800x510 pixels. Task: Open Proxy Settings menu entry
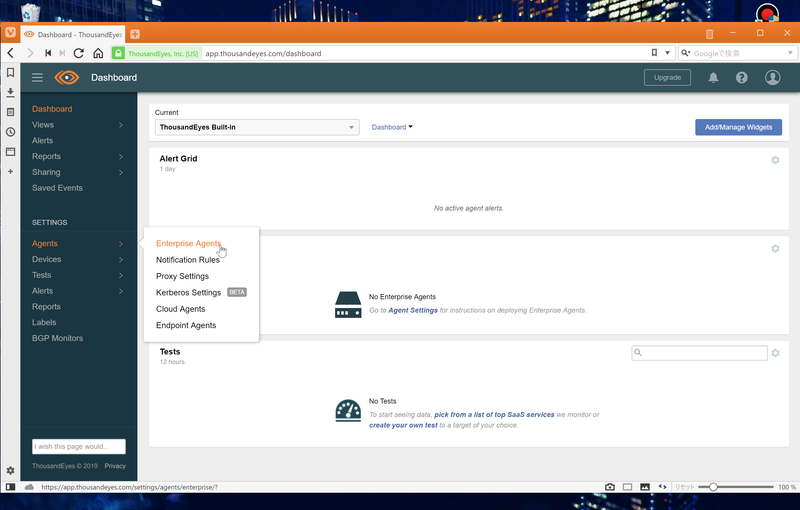click(182, 276)
